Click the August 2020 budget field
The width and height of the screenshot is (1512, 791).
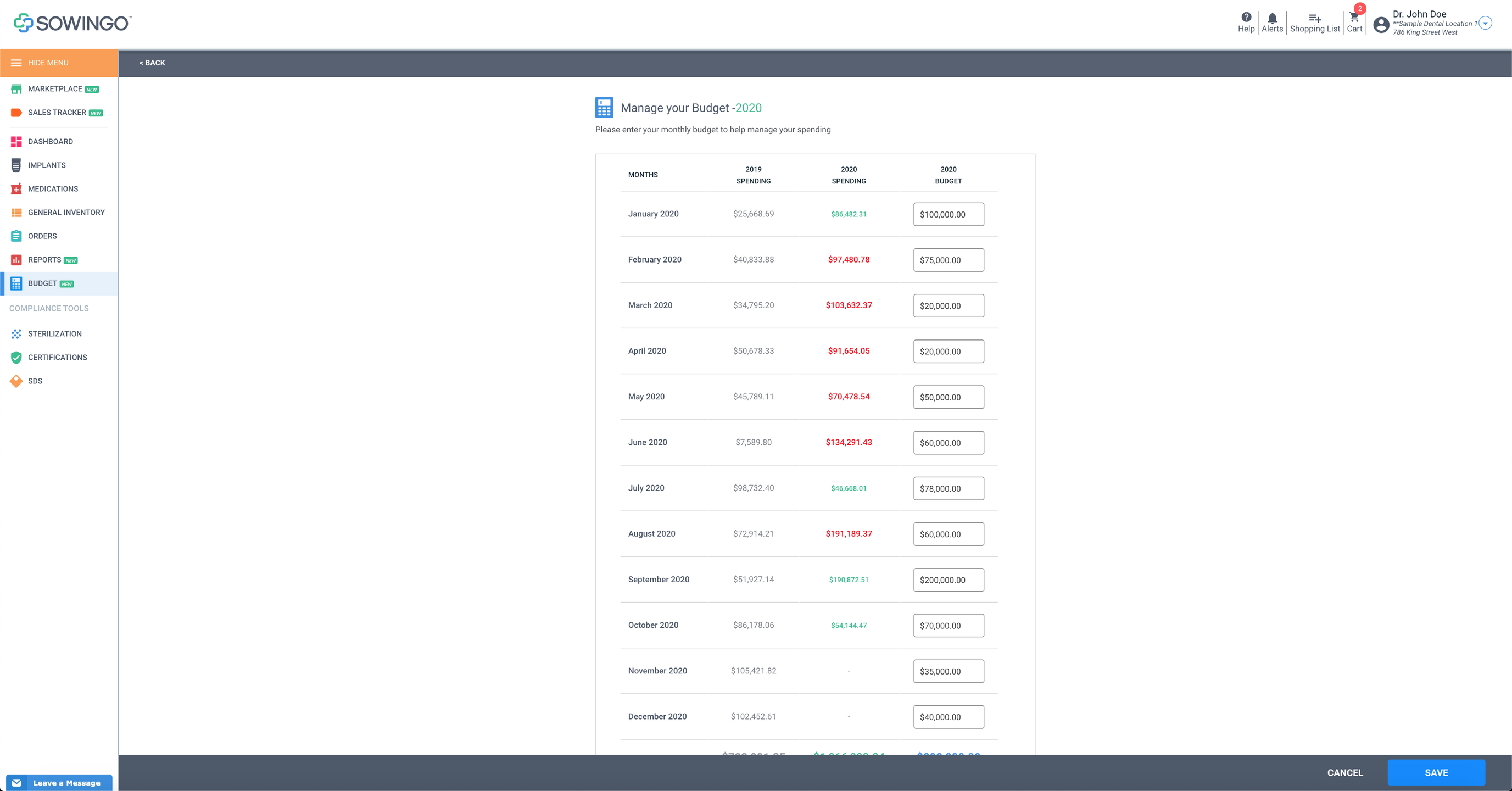pyautogui.click(x=949, y=534)
